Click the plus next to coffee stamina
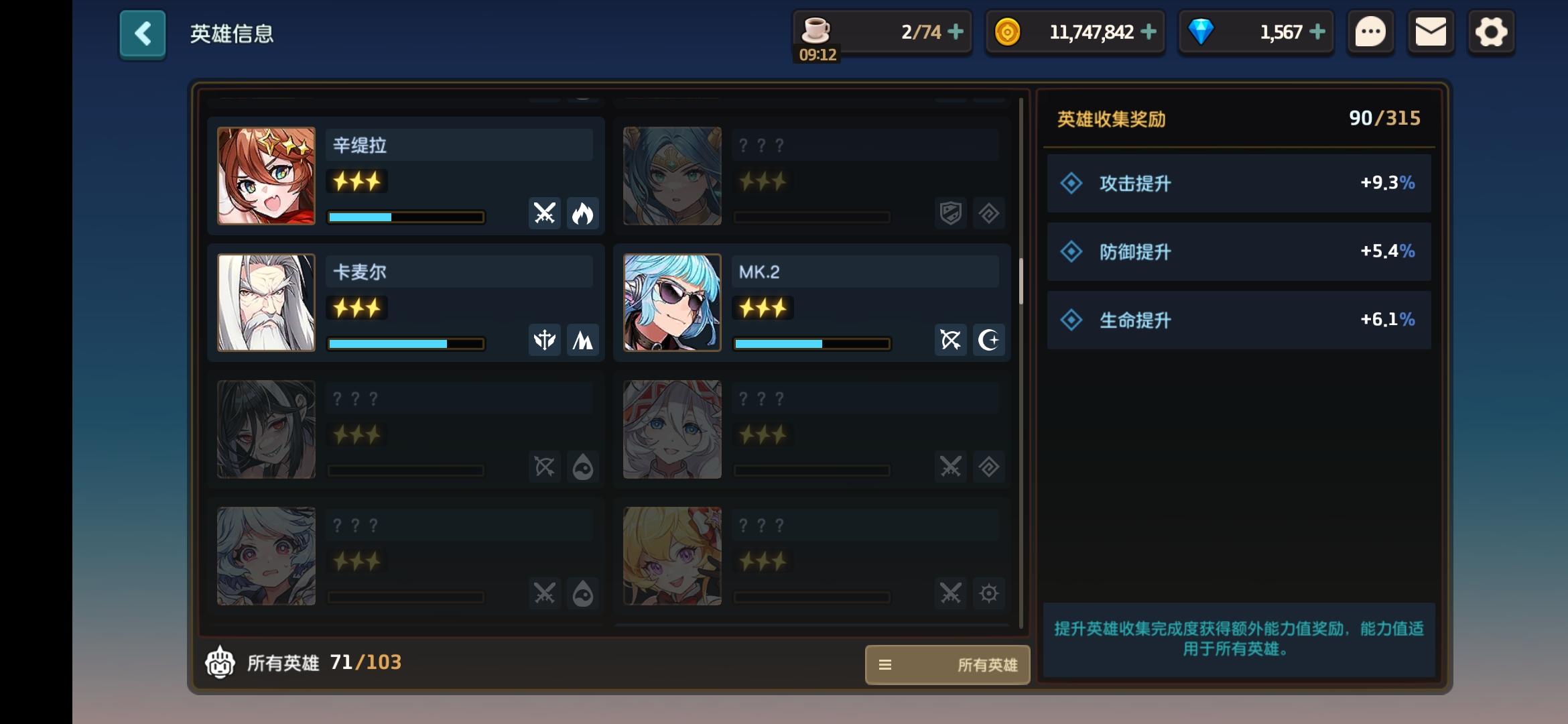1568x724 pixels. [x=956, y=32]
